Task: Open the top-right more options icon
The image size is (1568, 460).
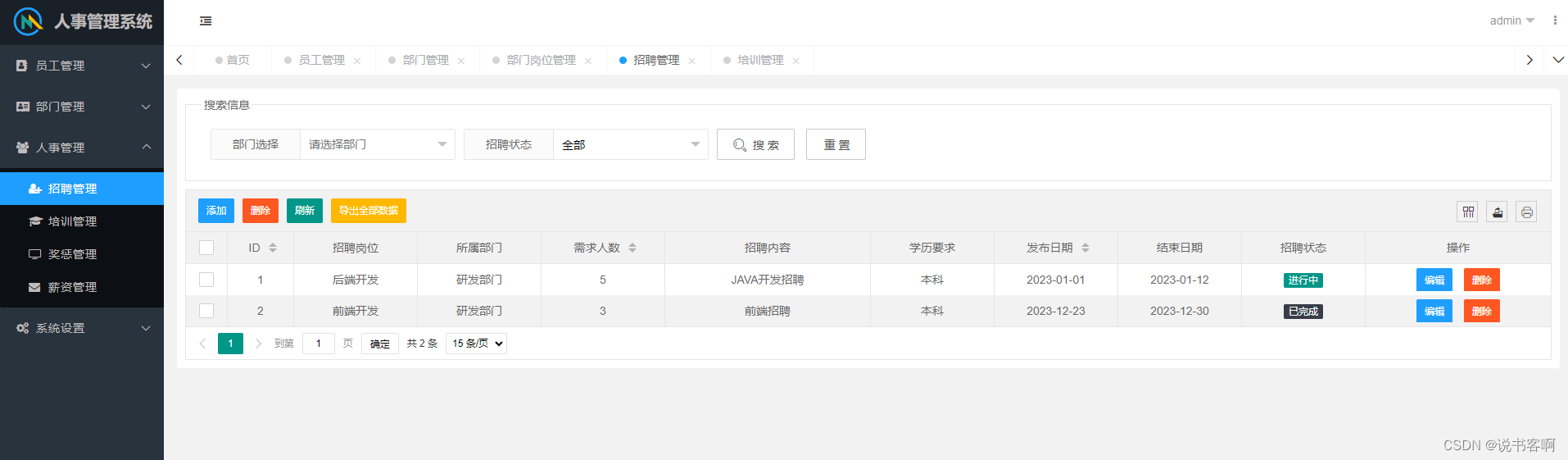Action: [1555, 20]
